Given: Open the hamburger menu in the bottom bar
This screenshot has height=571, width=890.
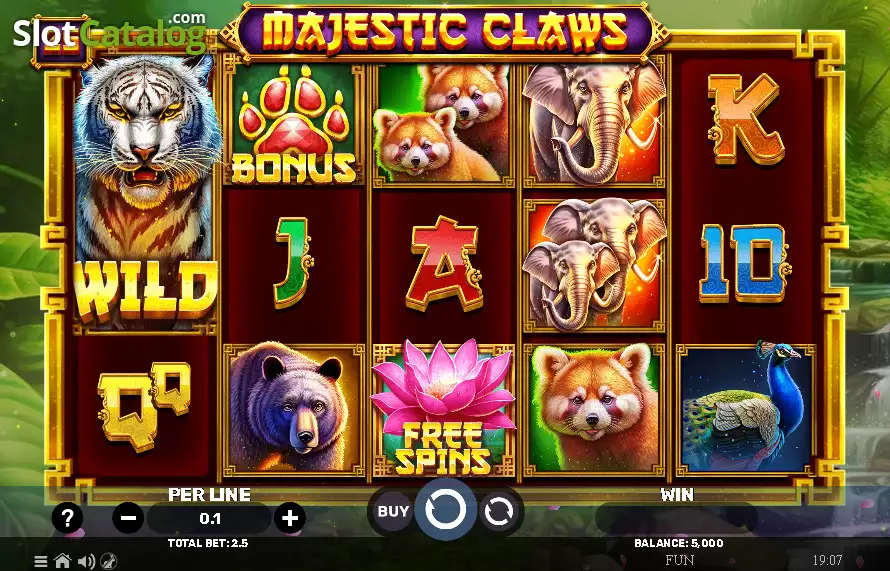Looking at the screenshot, I should tap(40, 561).
